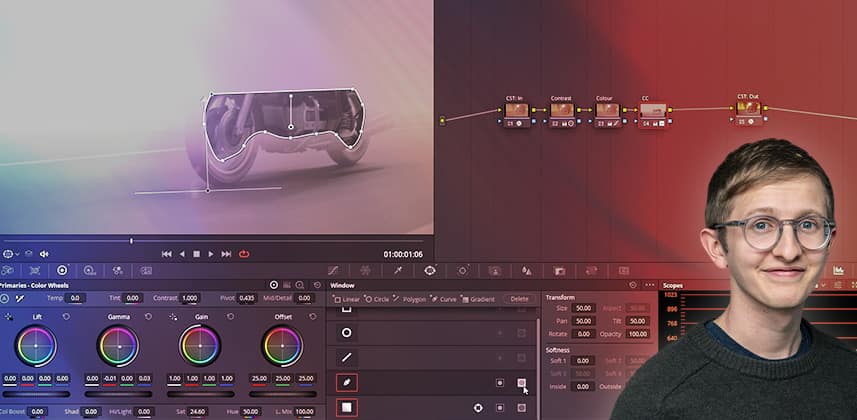Reset all Primaries adjustments
Image resolution: width=857 pixels, height=420 pixels.
(317, 285)
